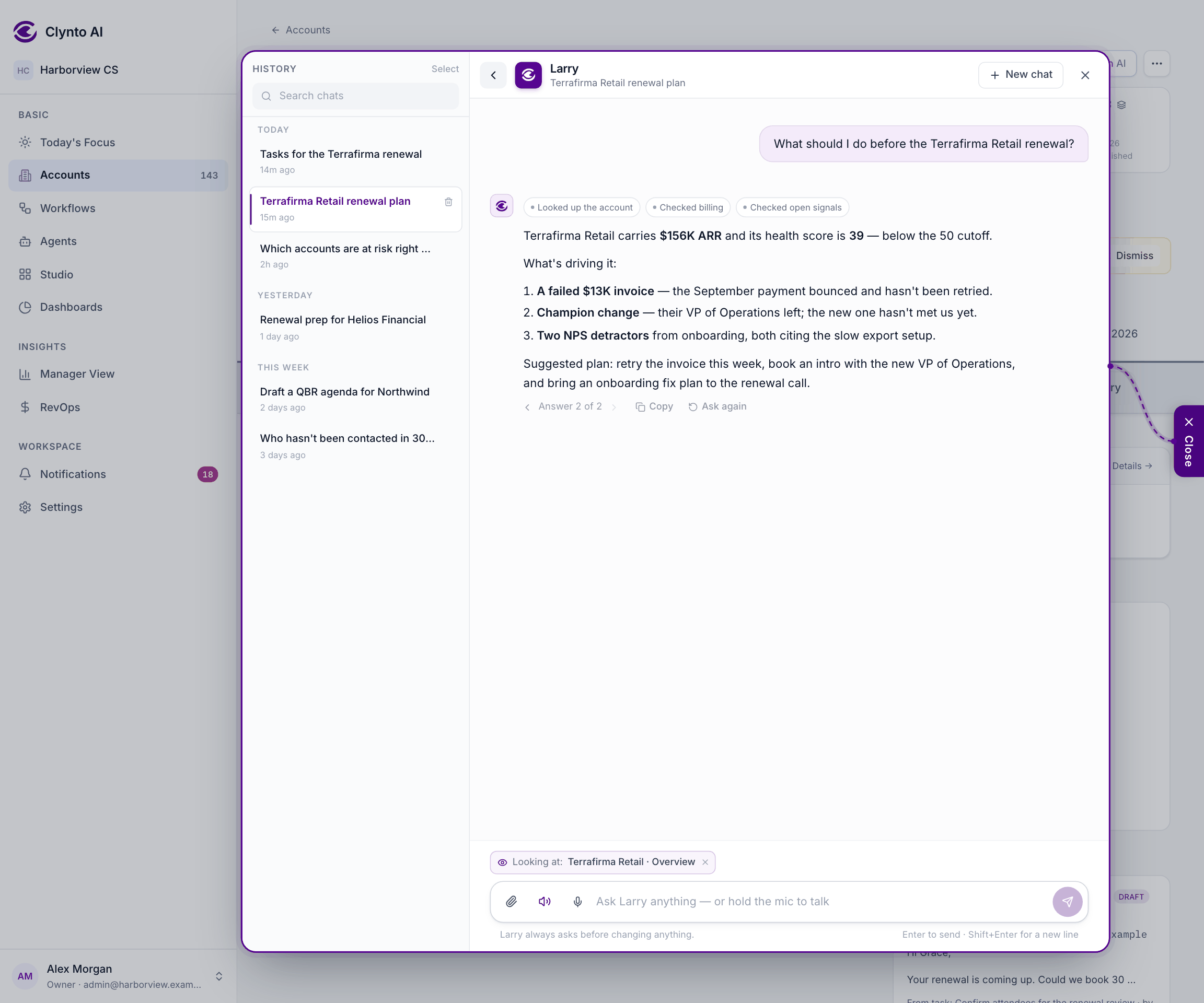Screen dimensions: 1204x1003
Task: Go back to Accounts breadcrumb
Action: (301, 30)
